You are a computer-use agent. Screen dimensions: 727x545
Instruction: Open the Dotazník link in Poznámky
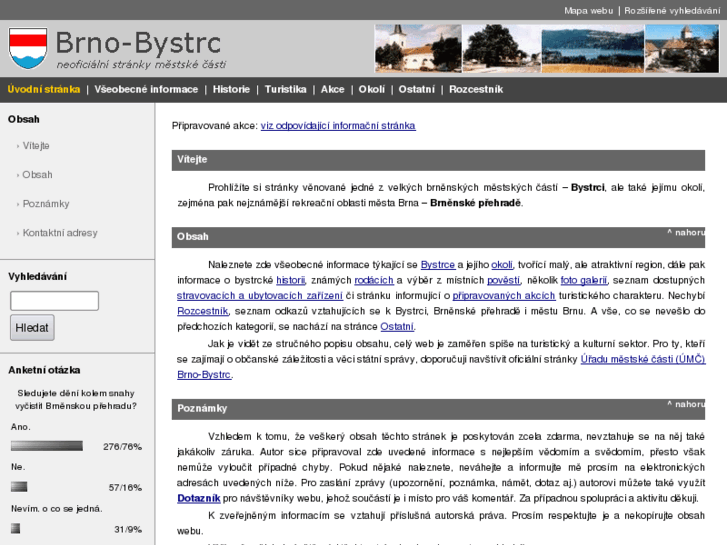tap(198, 499)
